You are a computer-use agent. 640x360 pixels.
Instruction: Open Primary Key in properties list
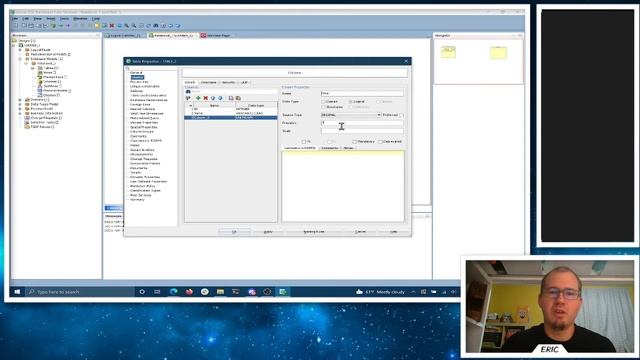pos(139,82)
